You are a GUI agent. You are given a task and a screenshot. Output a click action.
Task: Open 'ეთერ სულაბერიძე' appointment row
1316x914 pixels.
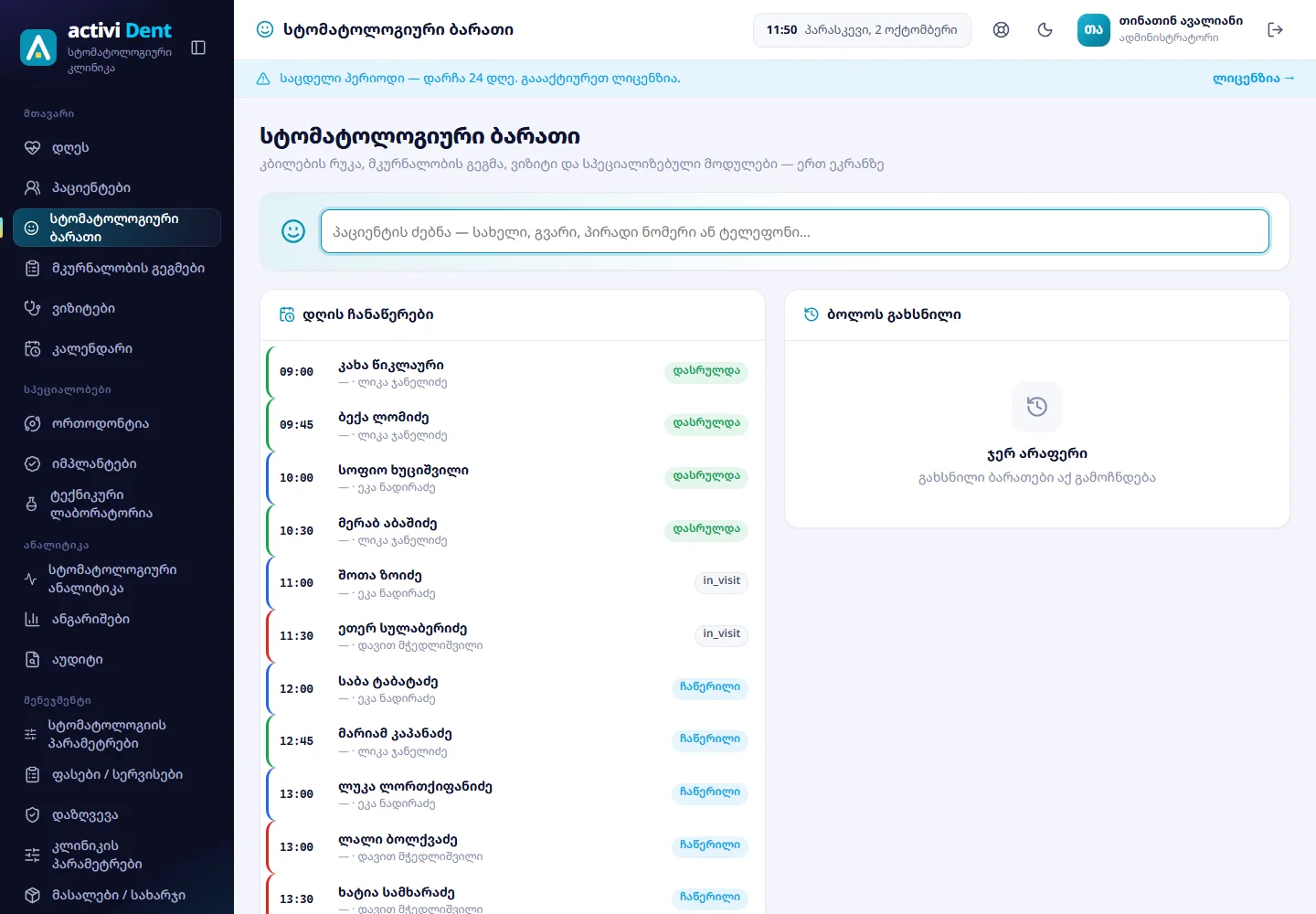512,636
